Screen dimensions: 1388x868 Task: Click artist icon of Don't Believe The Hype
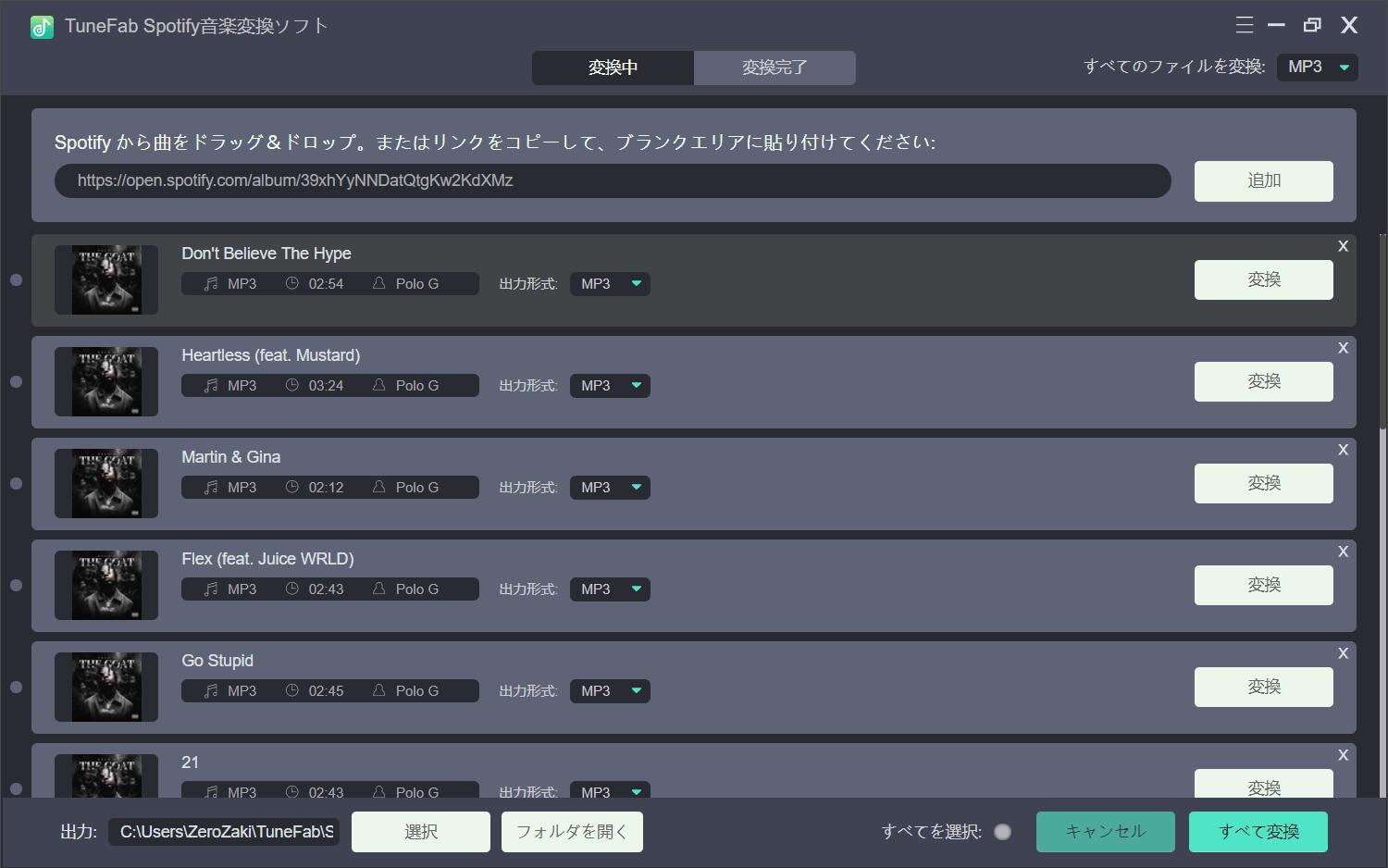(x=378, y=283)
